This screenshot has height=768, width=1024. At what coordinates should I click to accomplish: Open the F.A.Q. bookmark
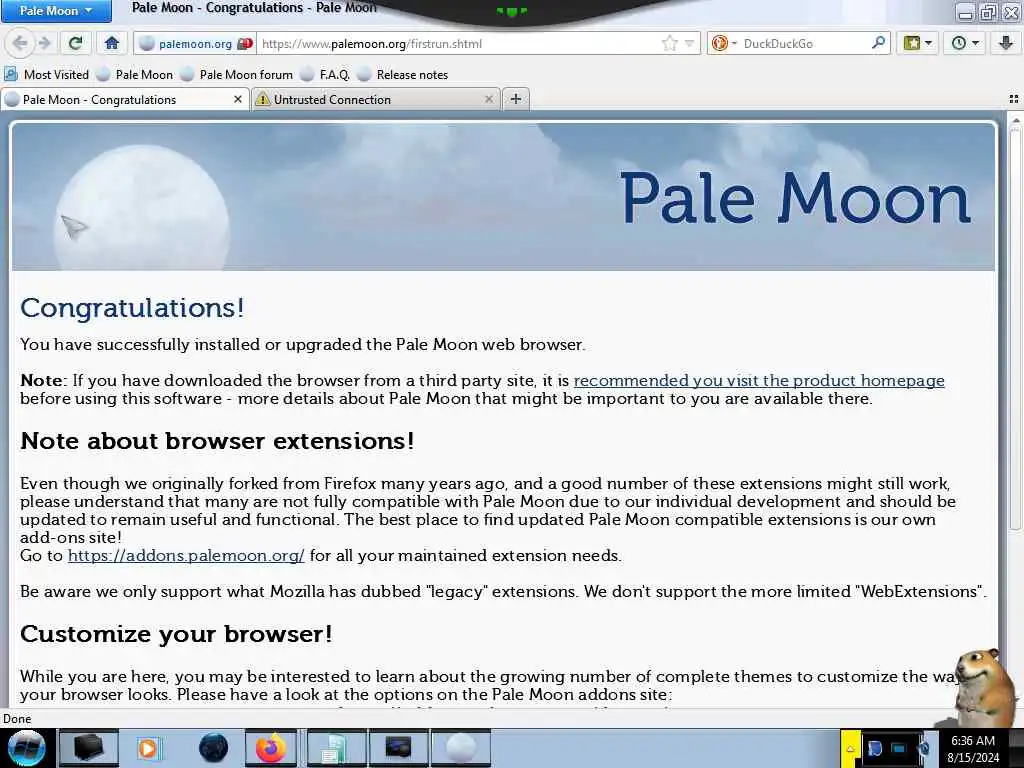[x=325, y=74]
